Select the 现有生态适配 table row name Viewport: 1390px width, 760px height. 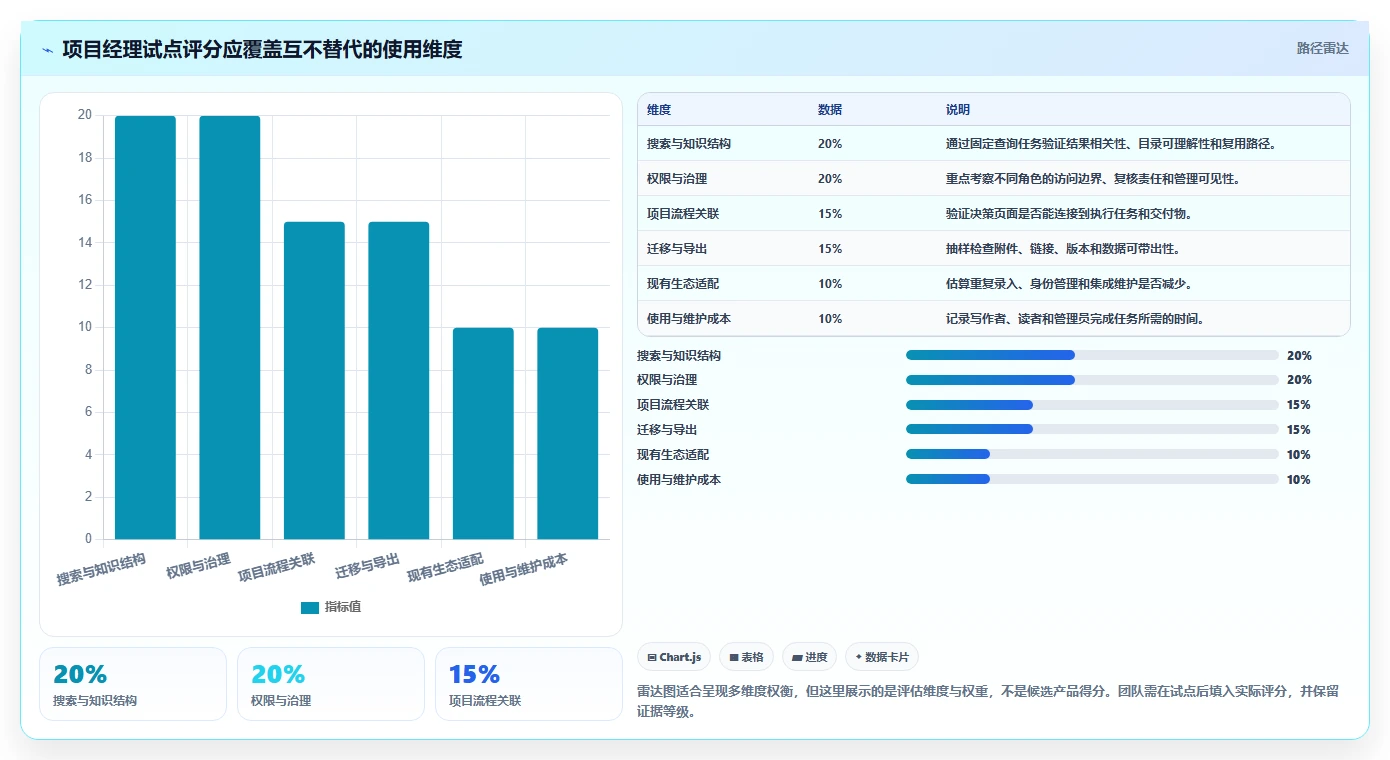682,284
